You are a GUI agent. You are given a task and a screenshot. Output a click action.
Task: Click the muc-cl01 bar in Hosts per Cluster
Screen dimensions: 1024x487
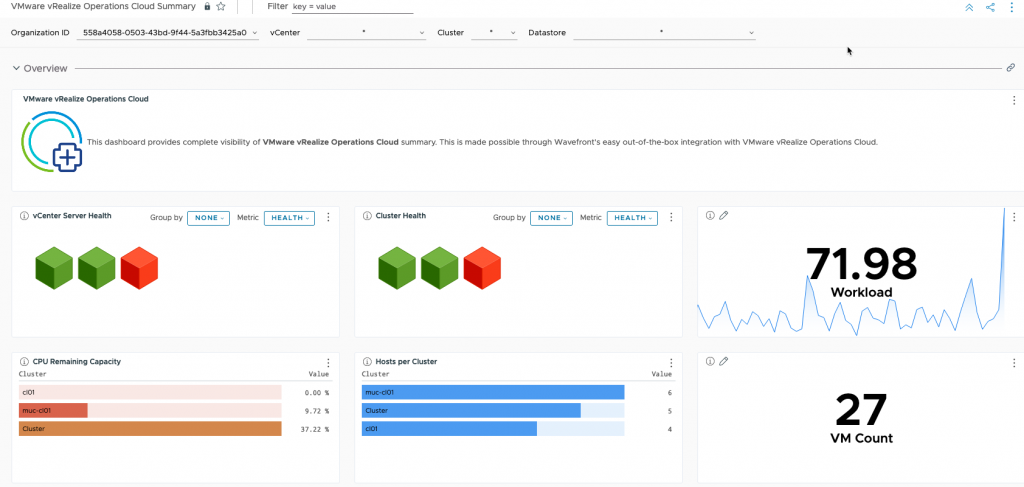(493, 392)
